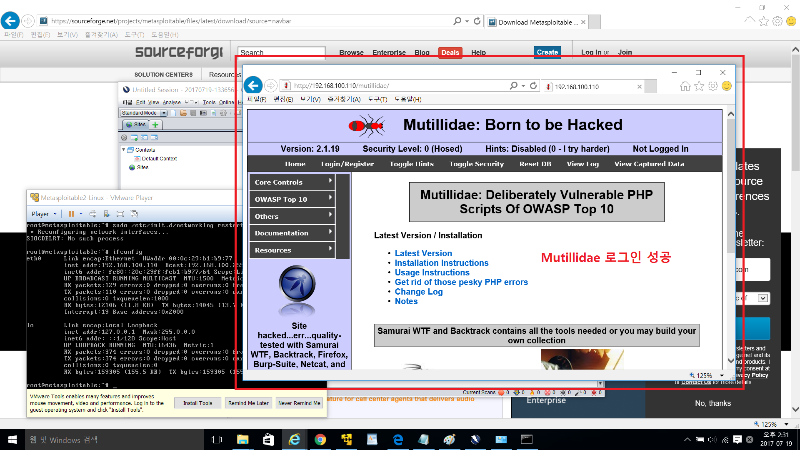This screenshot has width=800, height=450.
Task: Open Change Log link
Action: pos(418,292)
